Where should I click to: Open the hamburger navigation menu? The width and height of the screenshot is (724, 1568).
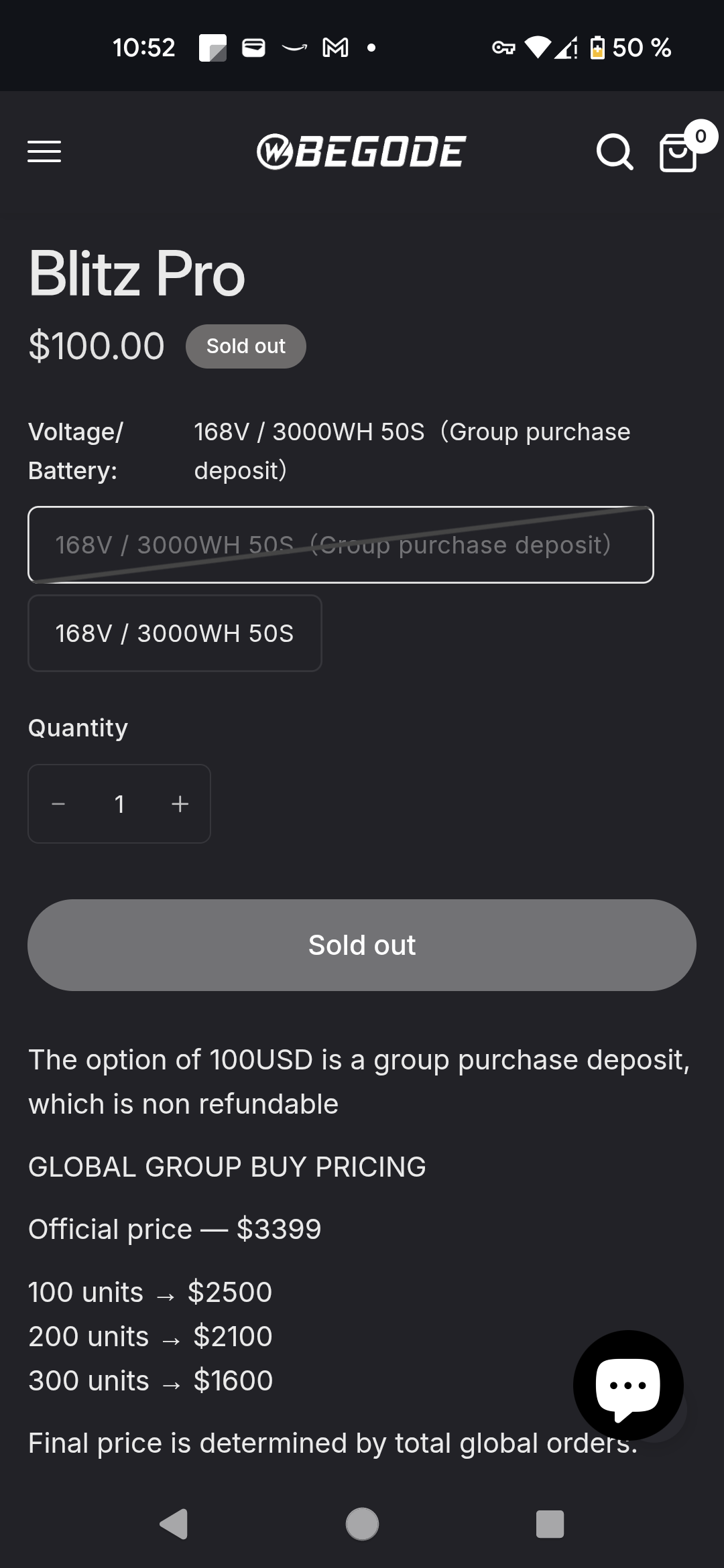(x=44, y=151)
